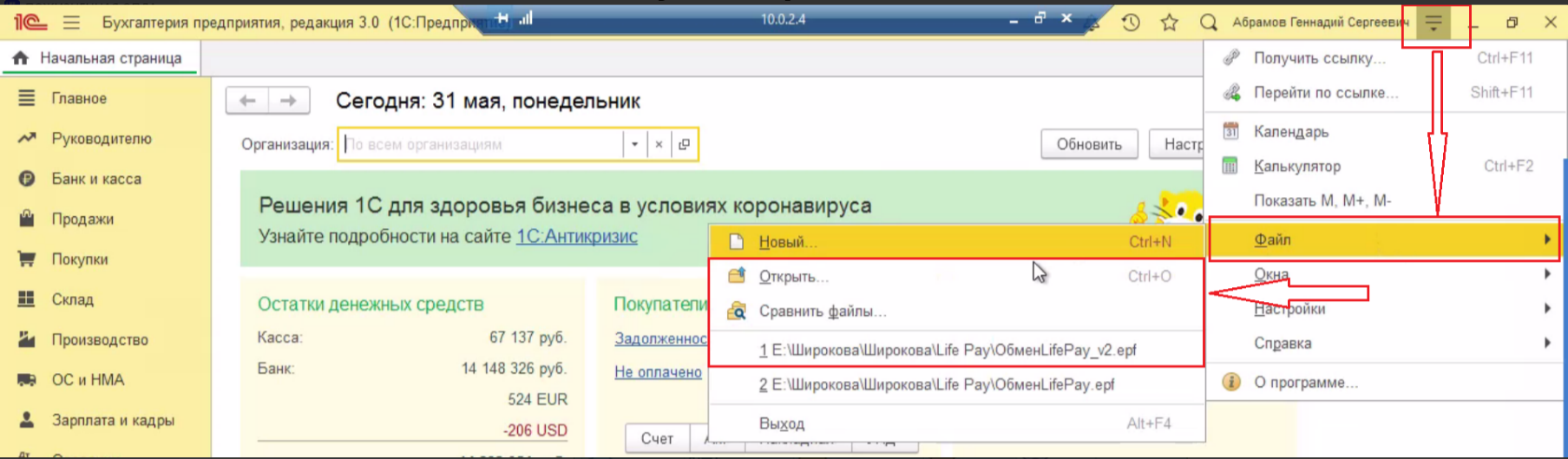1568x459 pixels.
Task: Click the 14 148 326 руб. bank value
Action: click(x=514, y=369)
